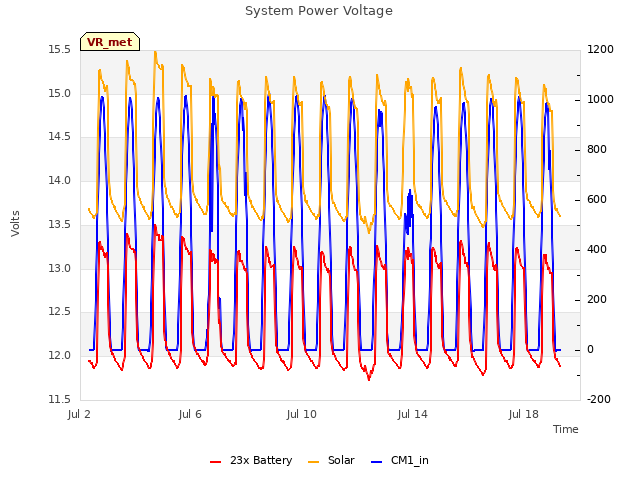Screen dimensions: 640x480
Task: Click the 400 right axis value
Action: (597, 250)
